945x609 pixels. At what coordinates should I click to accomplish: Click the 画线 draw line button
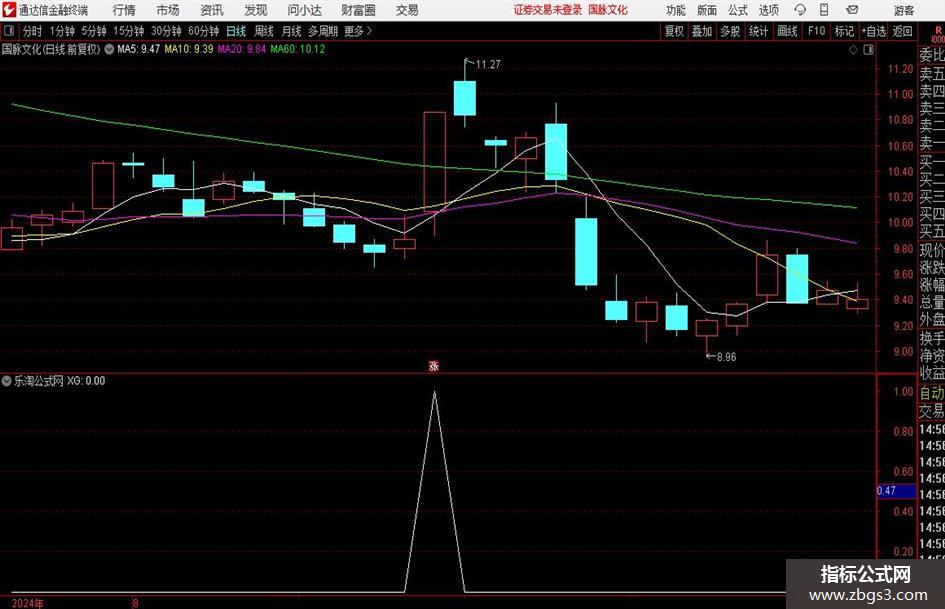tap(787, 31)
